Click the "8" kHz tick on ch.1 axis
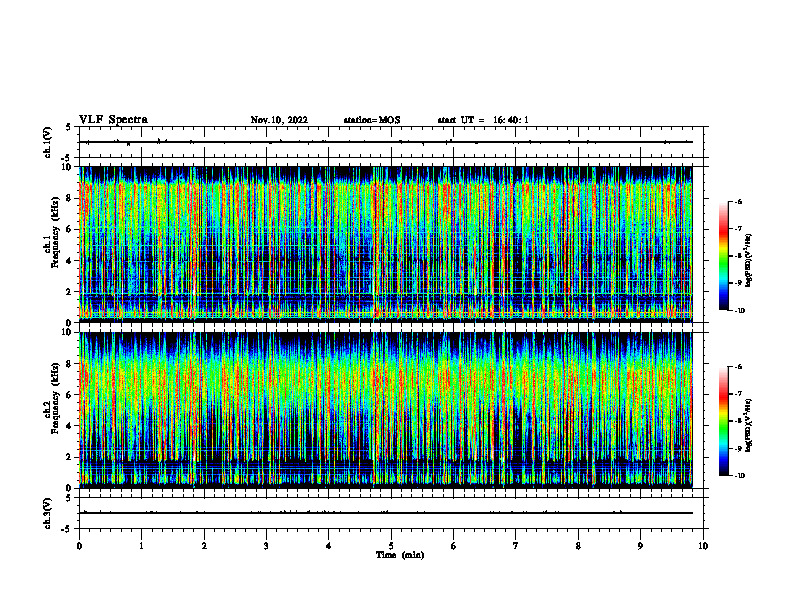This screenshot has height=612, width=792. [x=70, y=198]
